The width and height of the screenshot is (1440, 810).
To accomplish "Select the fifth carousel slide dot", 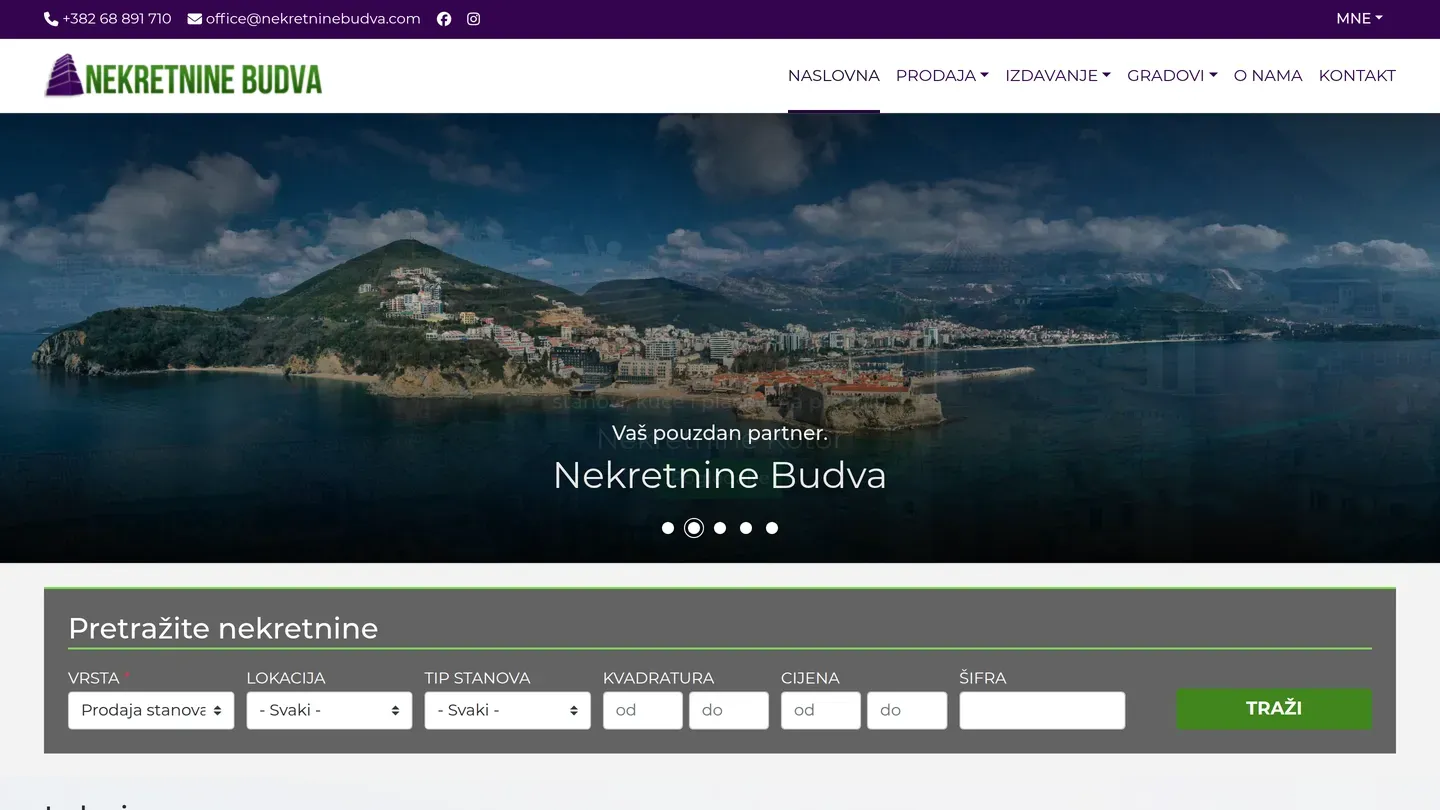I will click(x=772, y=528).
